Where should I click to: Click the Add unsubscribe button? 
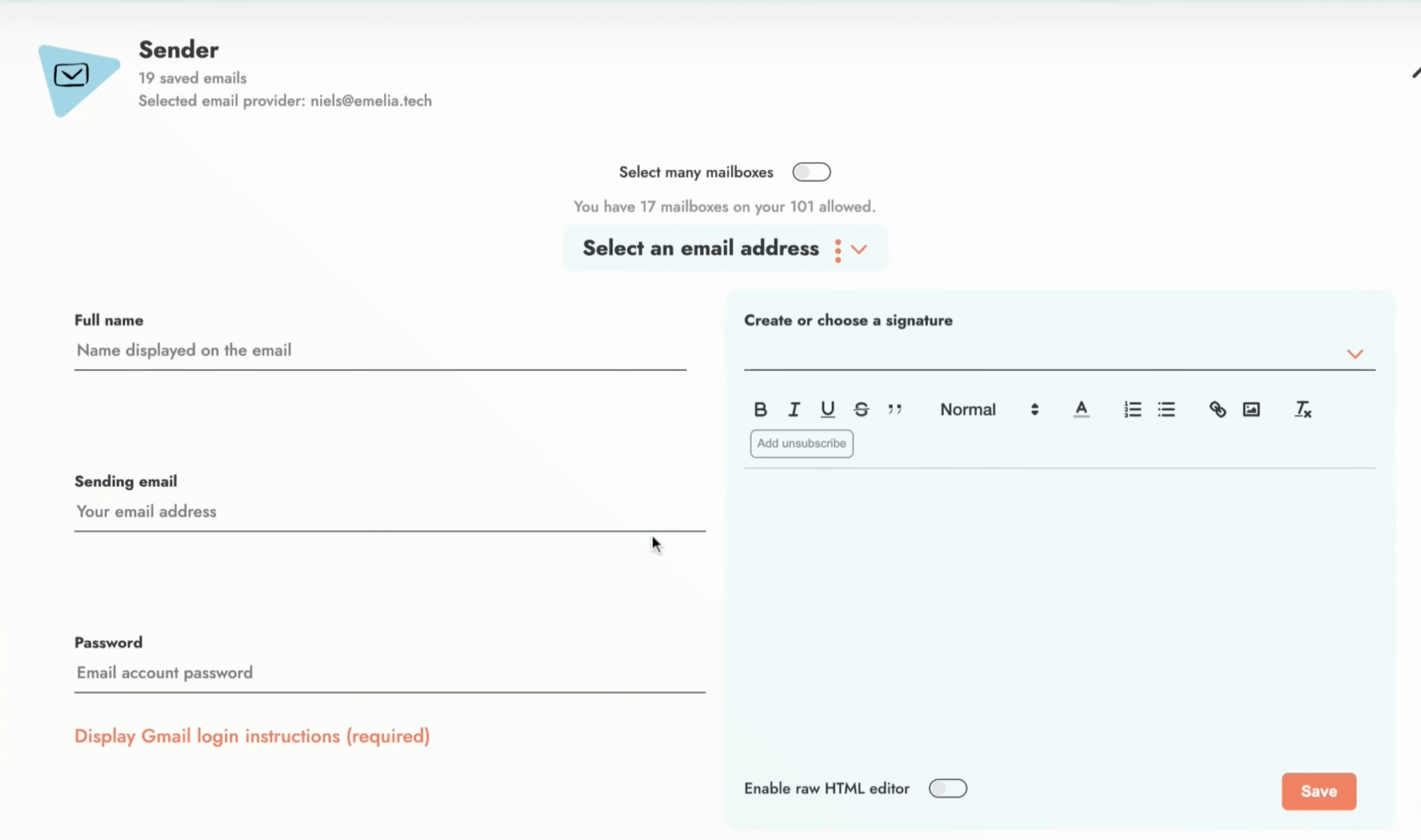pos(801,444)
